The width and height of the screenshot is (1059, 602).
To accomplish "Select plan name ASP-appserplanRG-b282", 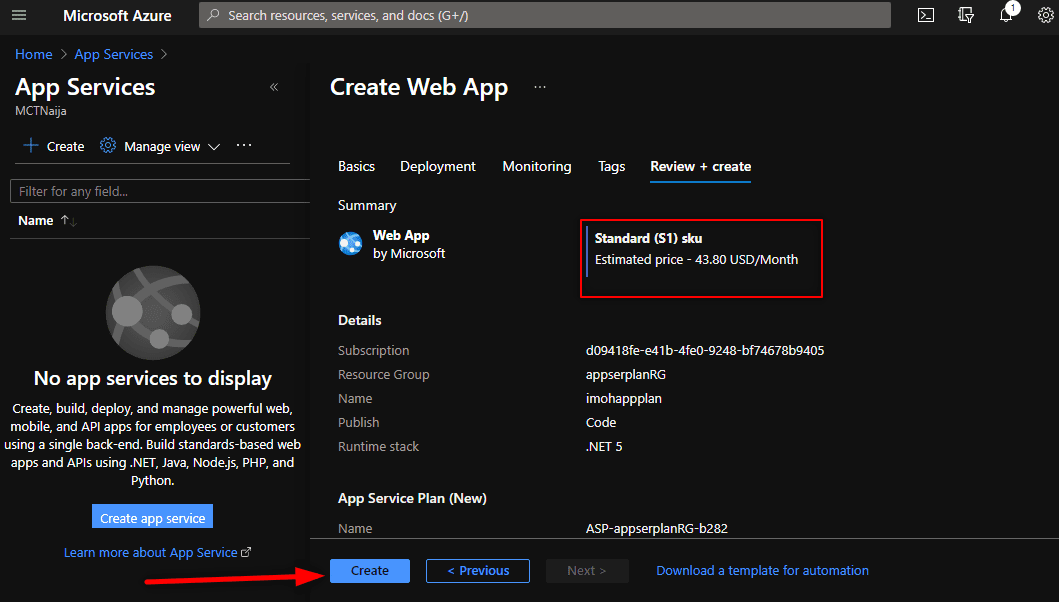I will [656, 528].
